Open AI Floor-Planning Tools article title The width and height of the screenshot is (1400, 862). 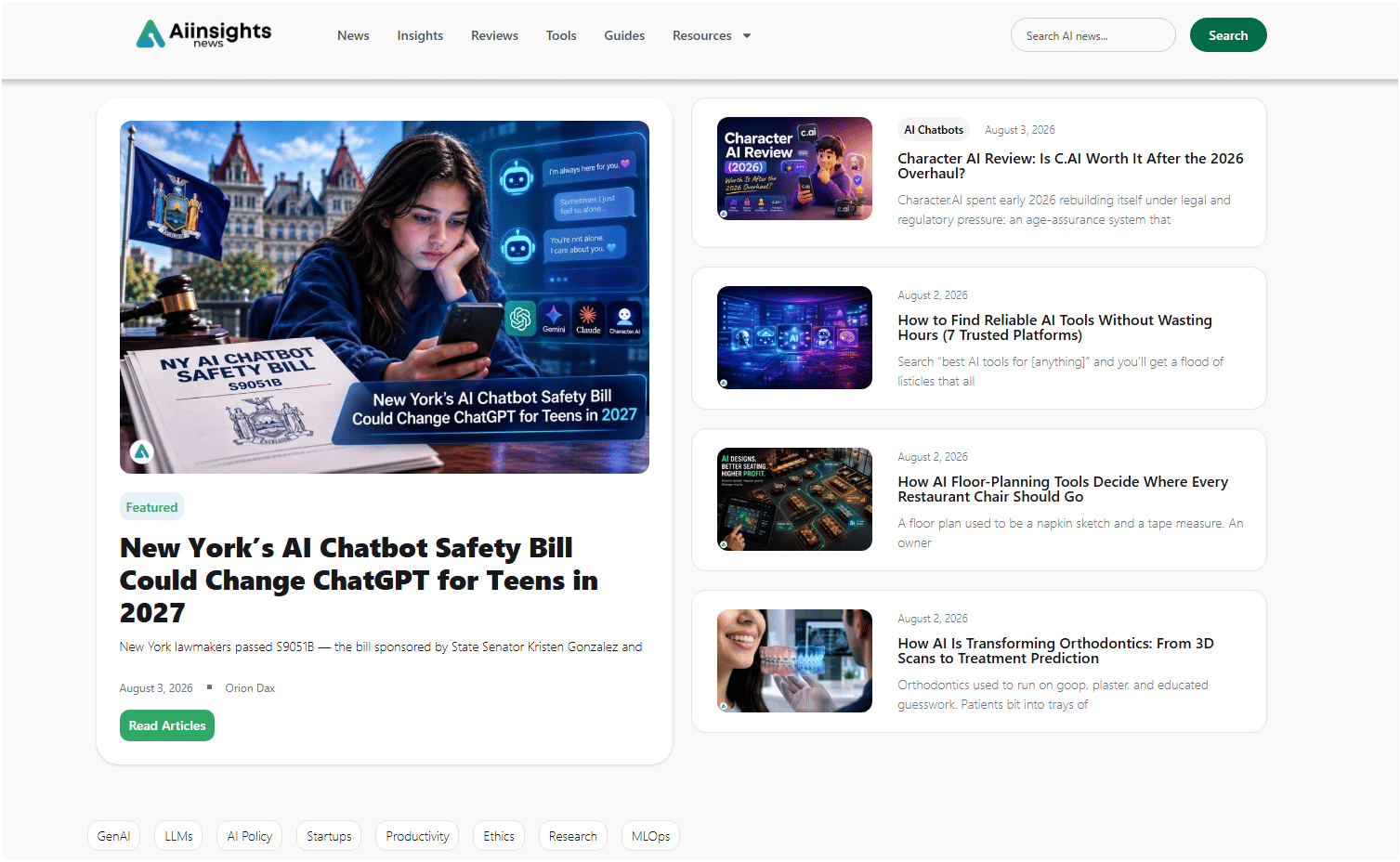(x=1063, y=490)
